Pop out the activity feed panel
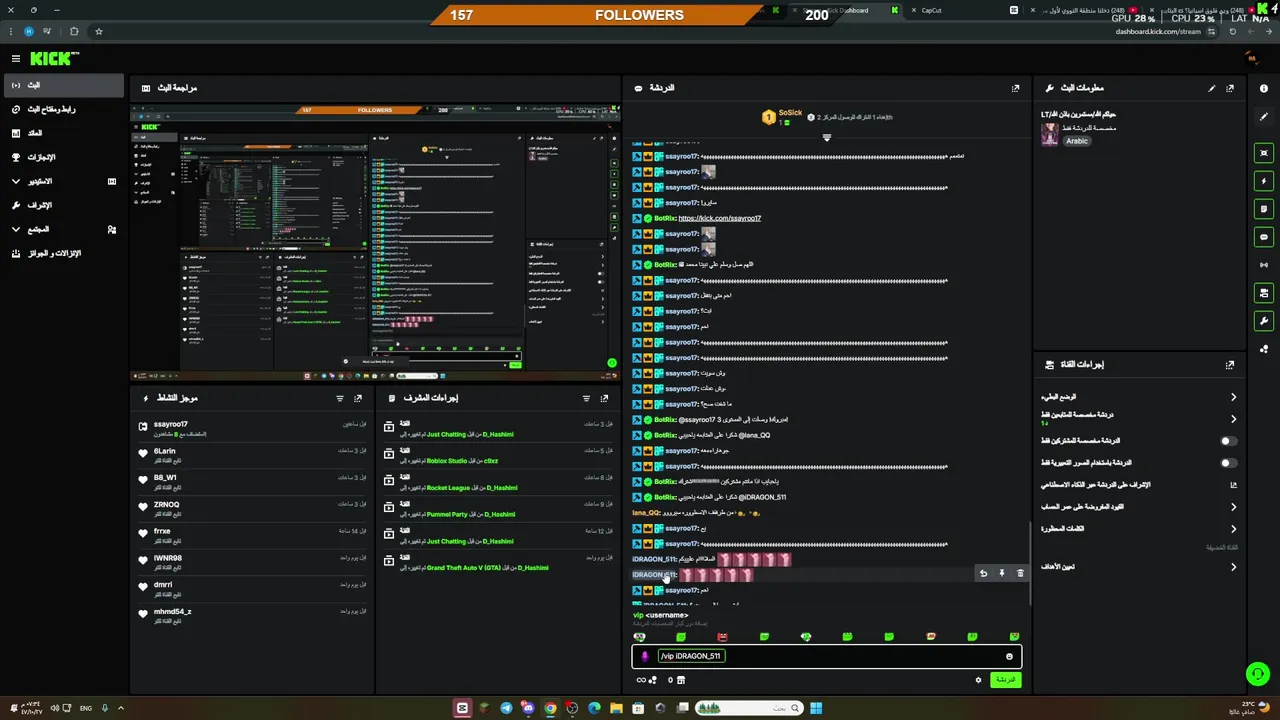Screen dimensions: 1280x720 pos(358,398)
